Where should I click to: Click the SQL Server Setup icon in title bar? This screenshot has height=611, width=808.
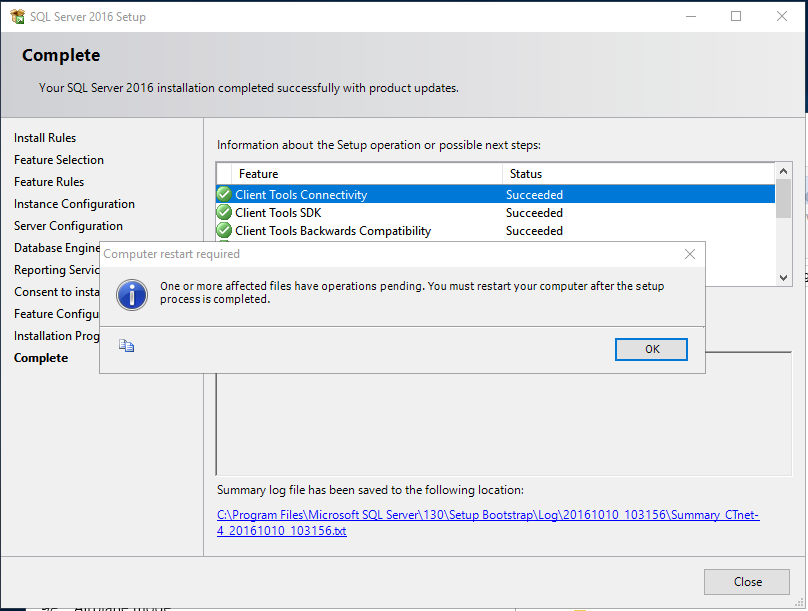pyautogui.click(x=18, y=16)
